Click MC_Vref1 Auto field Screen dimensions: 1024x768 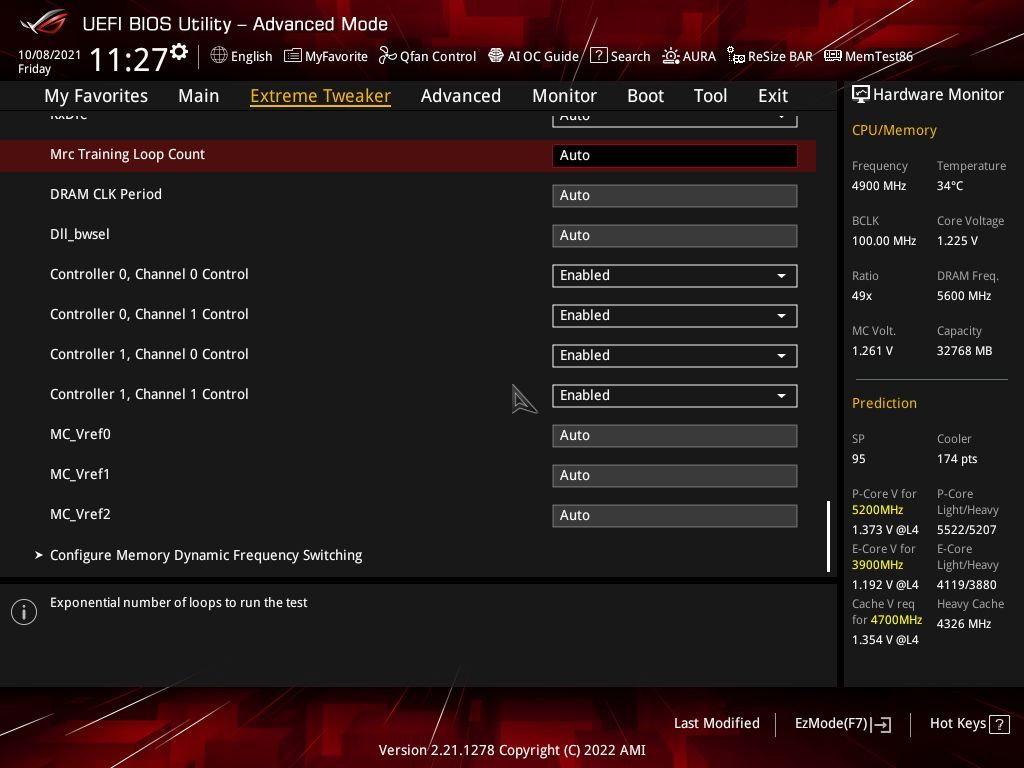675,475
